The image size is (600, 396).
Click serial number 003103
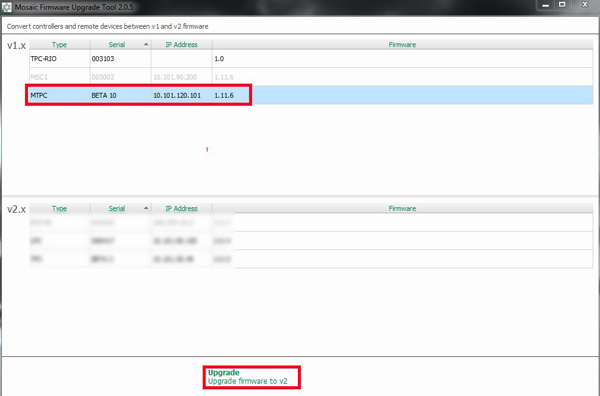103,59
